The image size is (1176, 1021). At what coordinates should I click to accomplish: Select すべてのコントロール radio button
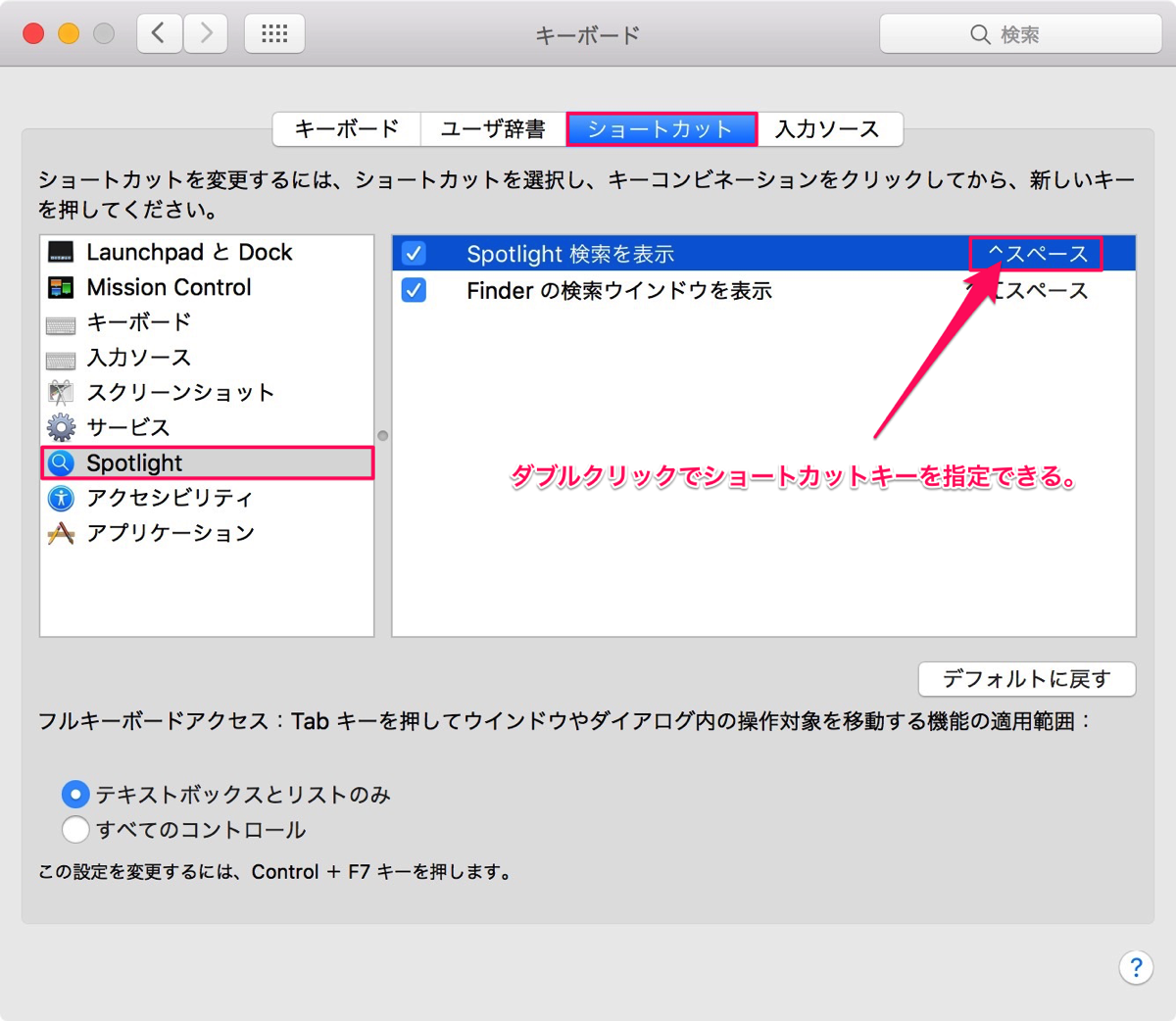74,830
